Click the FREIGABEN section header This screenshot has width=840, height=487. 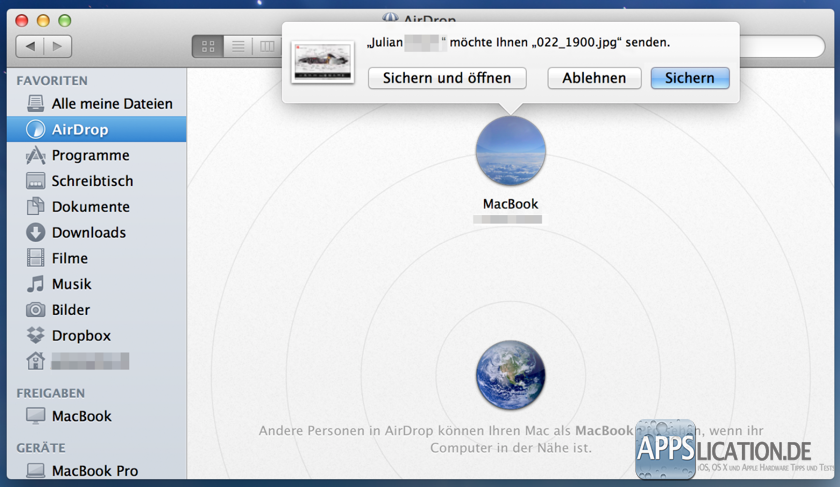click(50, 393)
